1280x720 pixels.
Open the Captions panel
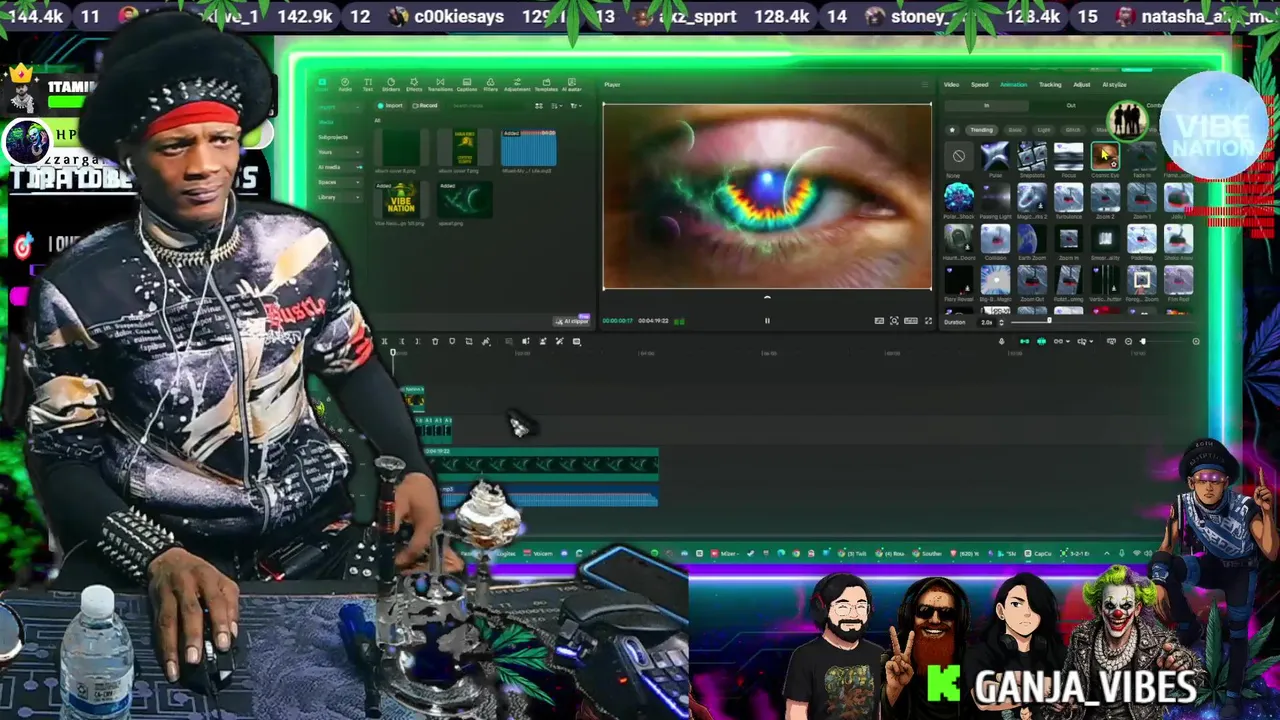[x=467, y=85]
